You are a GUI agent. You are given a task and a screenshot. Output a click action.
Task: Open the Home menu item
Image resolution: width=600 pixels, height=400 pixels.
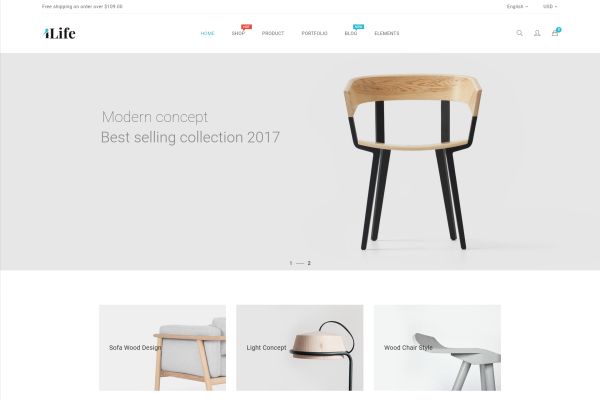pyautogui.click(x=207, y=33)
